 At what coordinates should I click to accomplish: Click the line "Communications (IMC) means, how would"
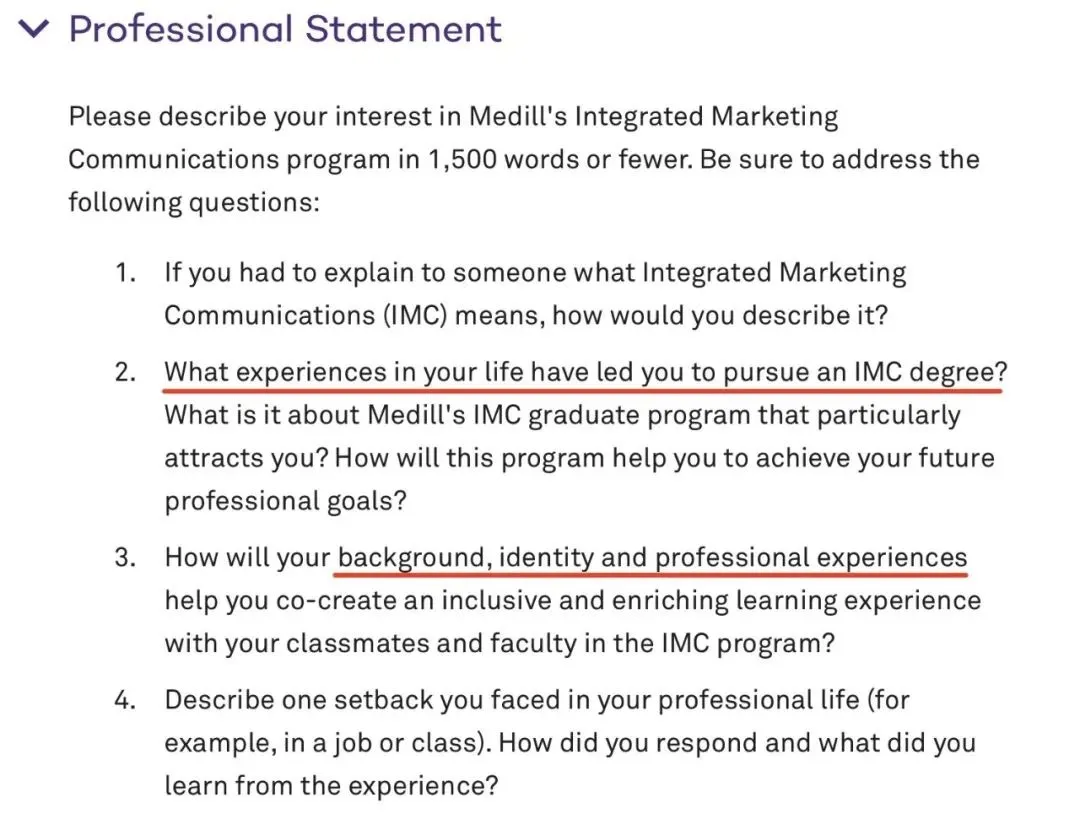coord(526,316)
